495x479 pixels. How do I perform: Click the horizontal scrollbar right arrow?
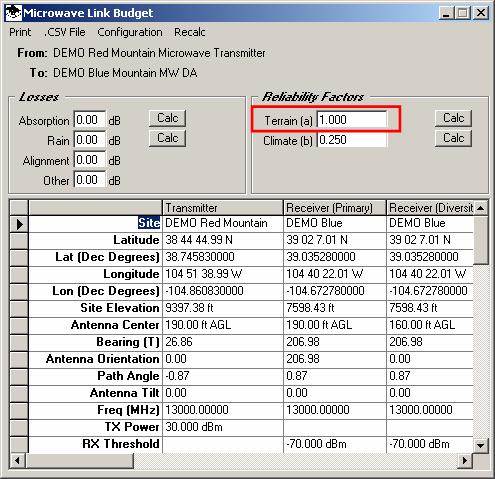click(x=465, y=461)
